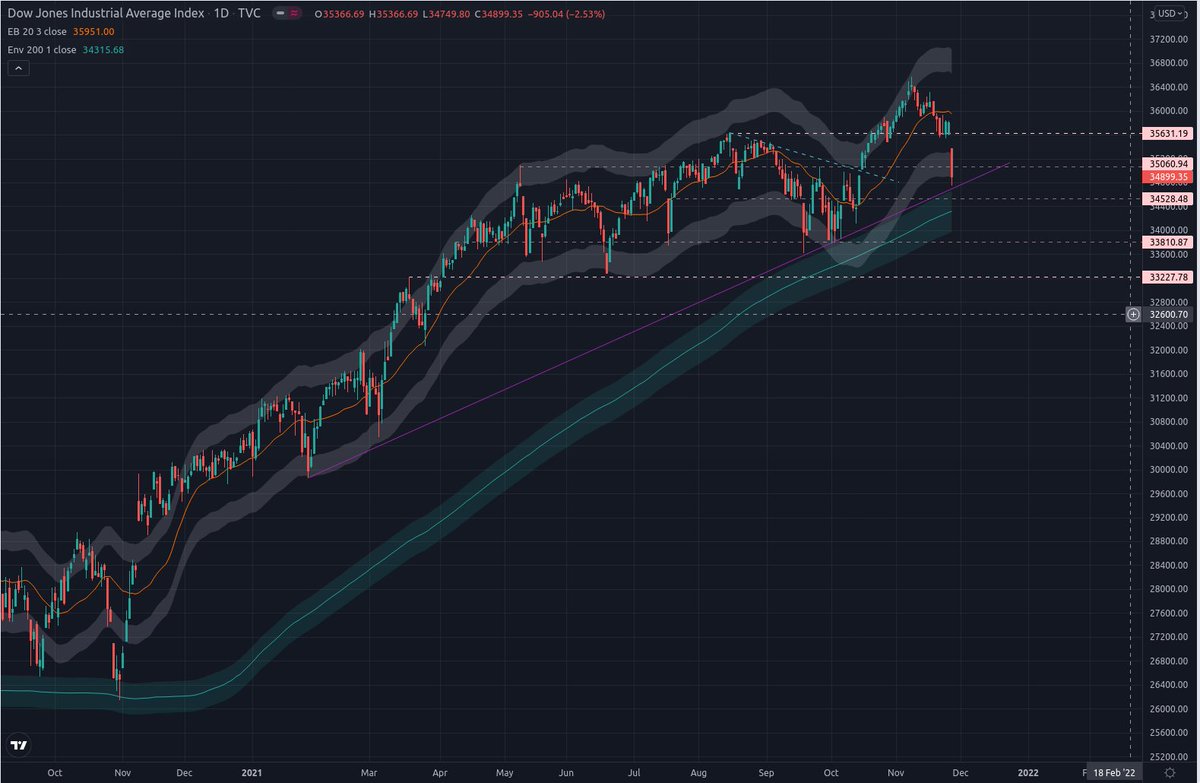Open the USD currency dropdown
Image resolution: width=1200 pixels, height=783 pixels.
pyautogui.click(x=1171, y=14)
